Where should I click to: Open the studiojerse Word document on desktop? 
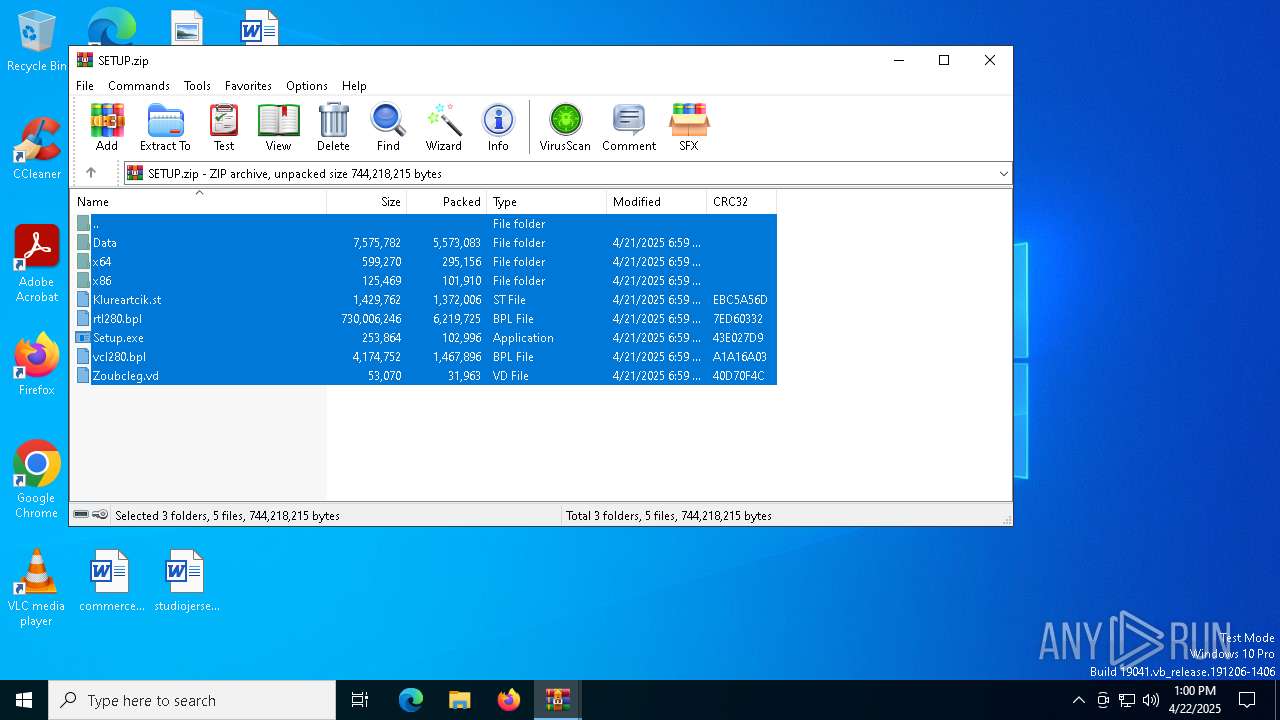tap(187, 581)
